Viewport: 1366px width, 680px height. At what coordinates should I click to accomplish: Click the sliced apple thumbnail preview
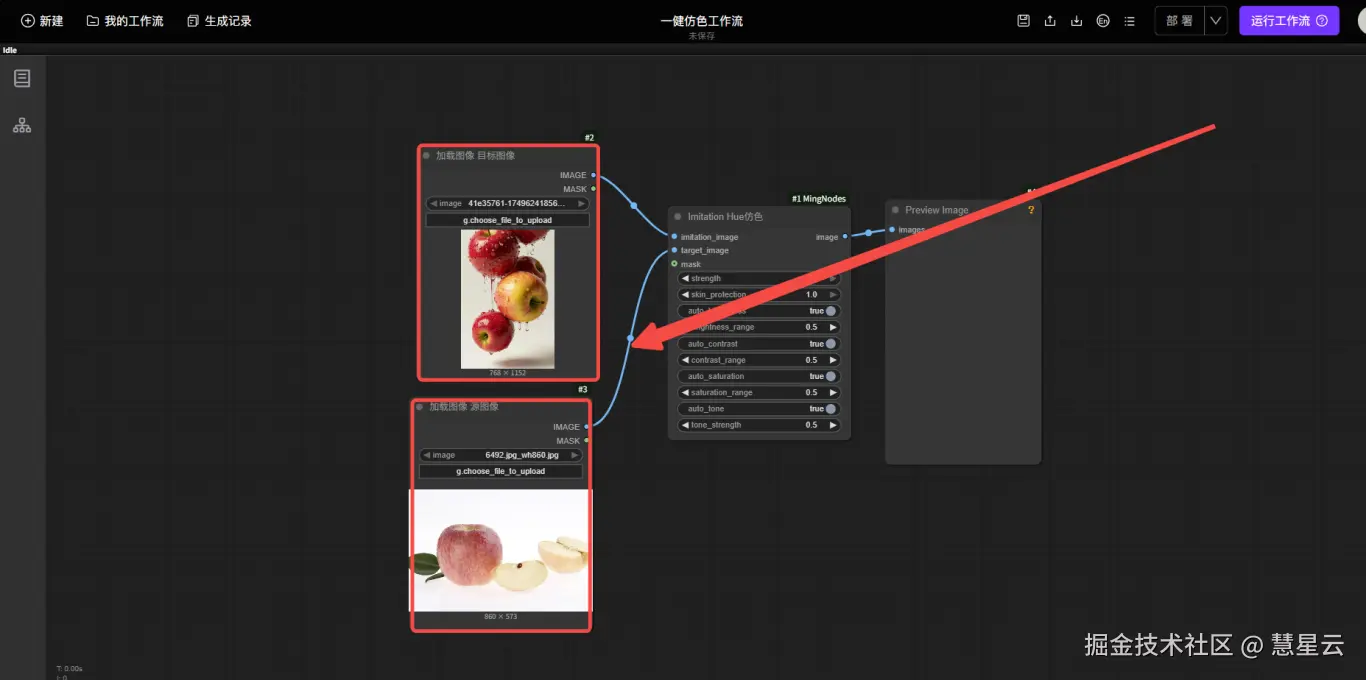tap(501, 550)
